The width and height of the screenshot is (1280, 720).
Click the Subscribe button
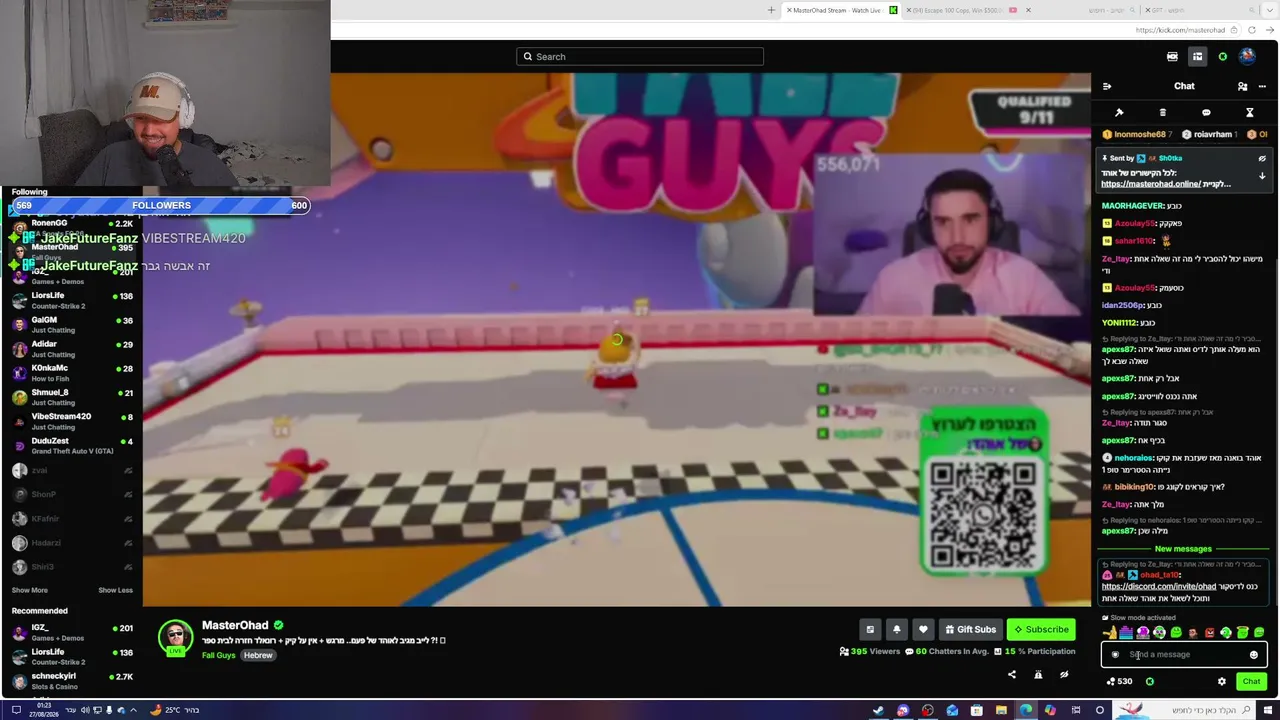click(x=1041, y=630)
